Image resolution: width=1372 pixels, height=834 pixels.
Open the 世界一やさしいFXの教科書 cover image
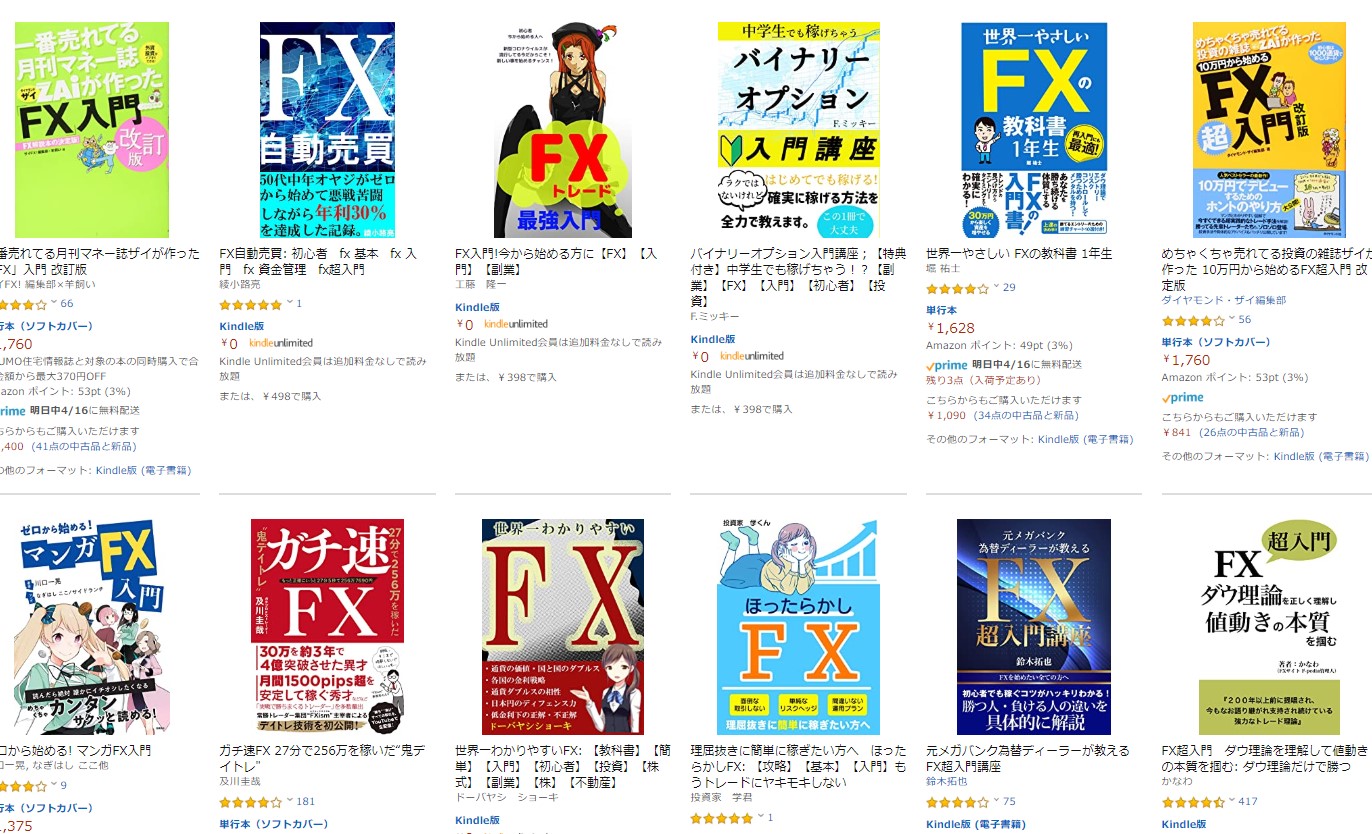tap(1034, 130)
